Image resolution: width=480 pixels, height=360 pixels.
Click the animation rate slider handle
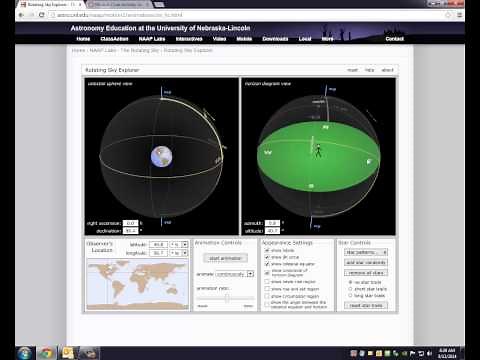point(227,298)
